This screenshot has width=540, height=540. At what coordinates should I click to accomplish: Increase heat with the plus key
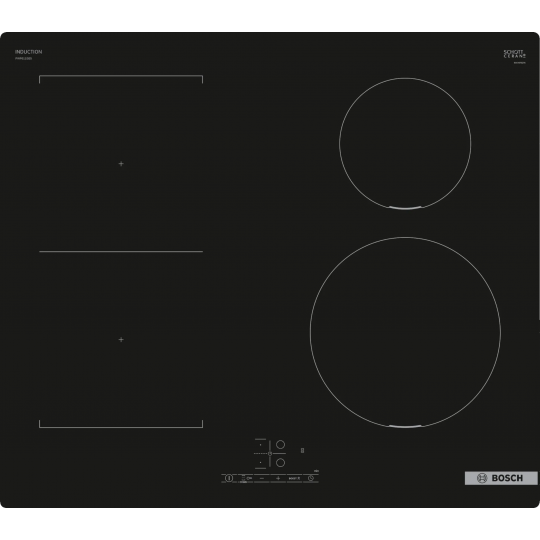click(x=278, y=478)
